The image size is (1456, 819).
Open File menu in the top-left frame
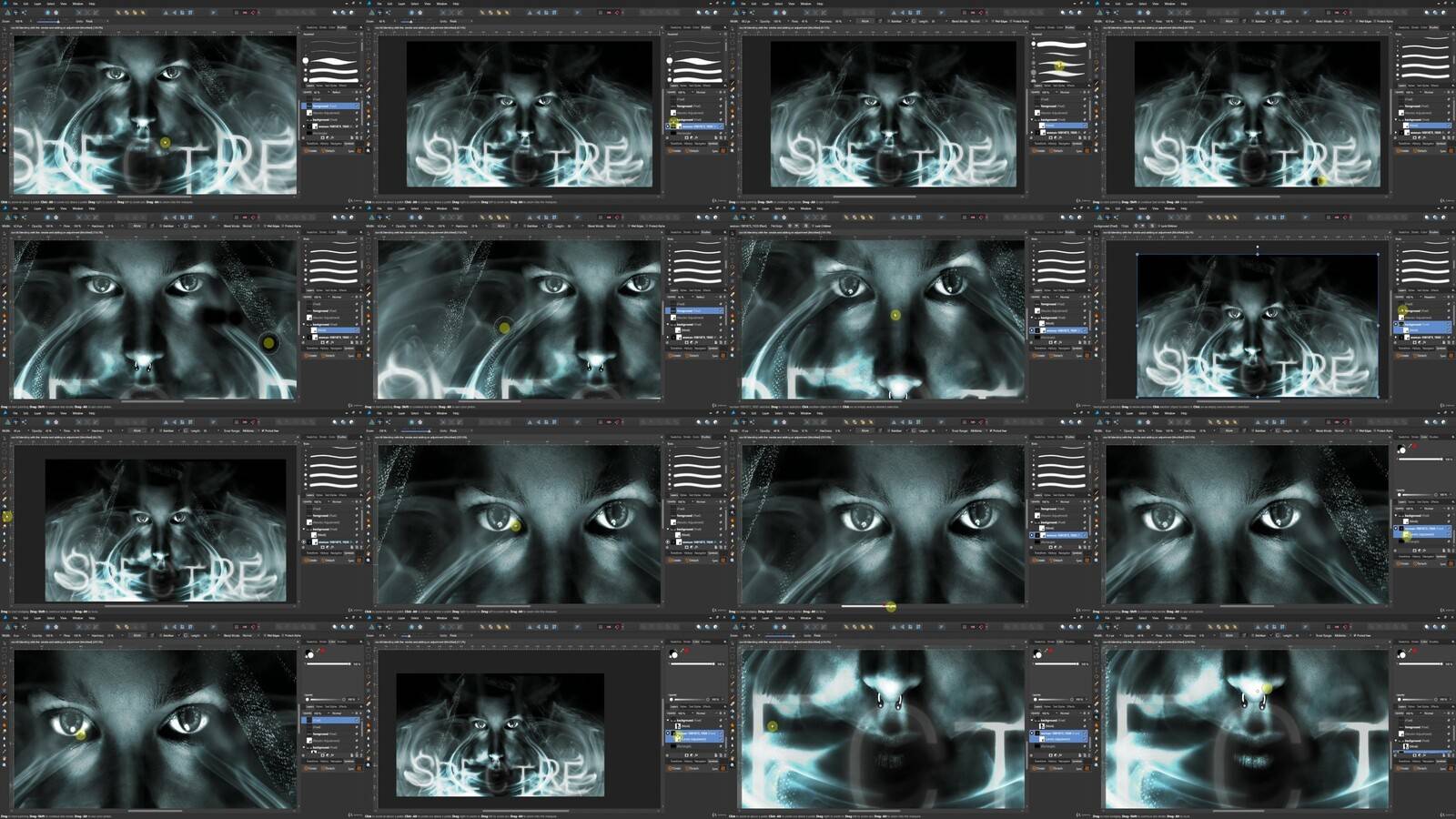(x=15, y=4)
